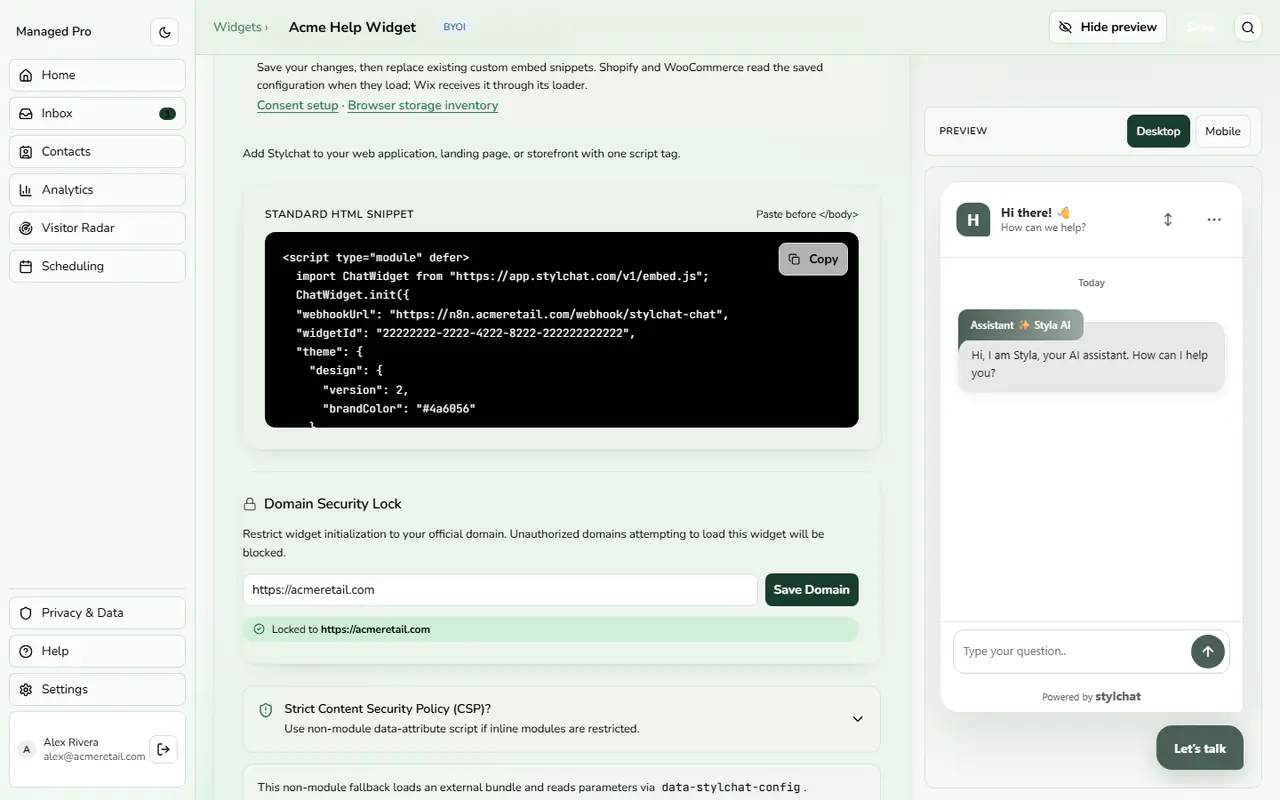This screenshot has width=1280, height=800.
Task: Click the Let's talk launcher button
Action: tap(1200, 748)
